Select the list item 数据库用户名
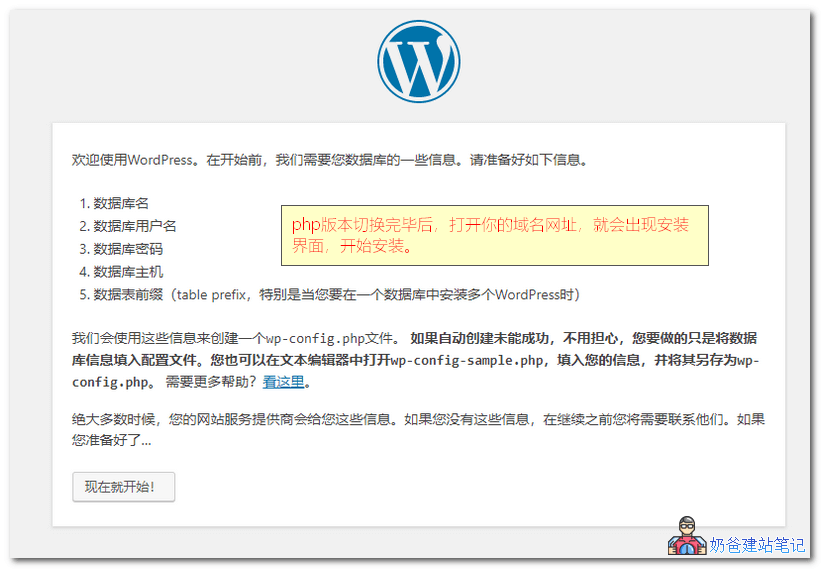The height and width of the screenshot is (569, 821). pos(135,226)
